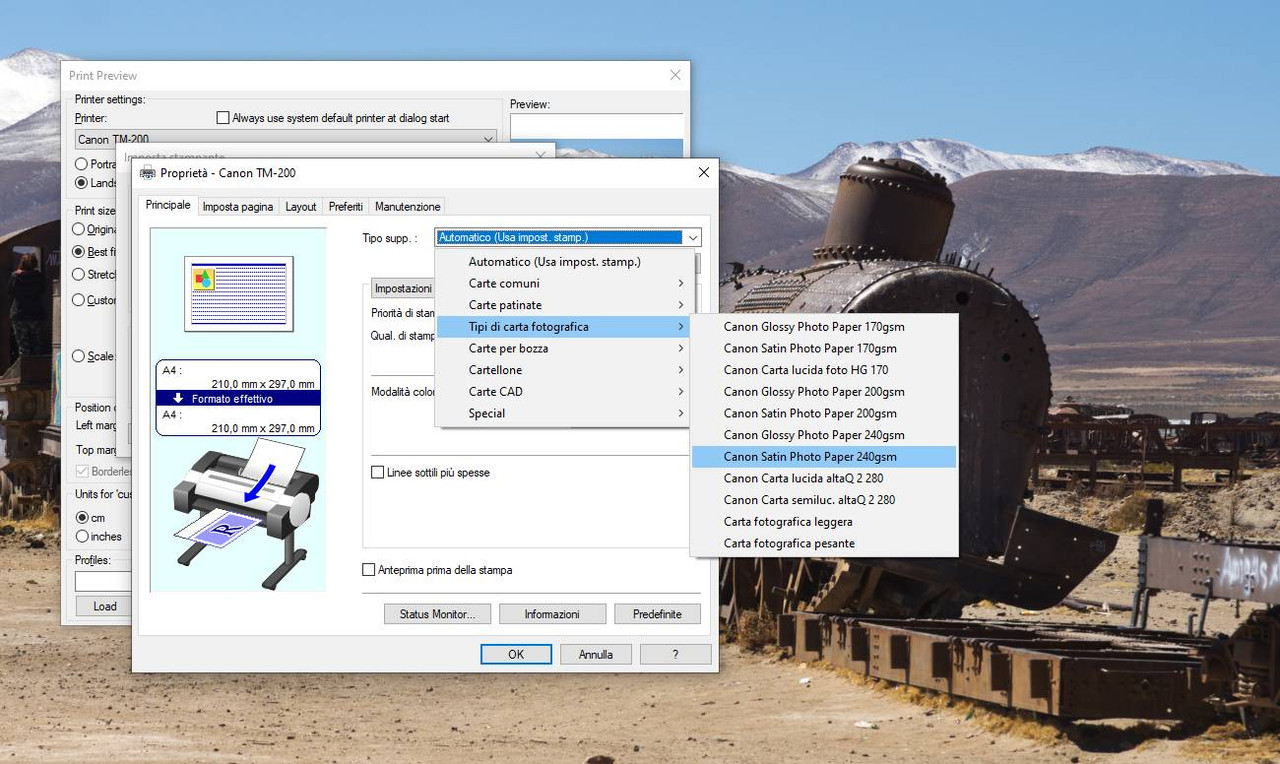Choose Canon Glossy Photo Paper 200gsm
Image resolution: width=1280 pixels, height=764 pixels.
pos(824,392)
